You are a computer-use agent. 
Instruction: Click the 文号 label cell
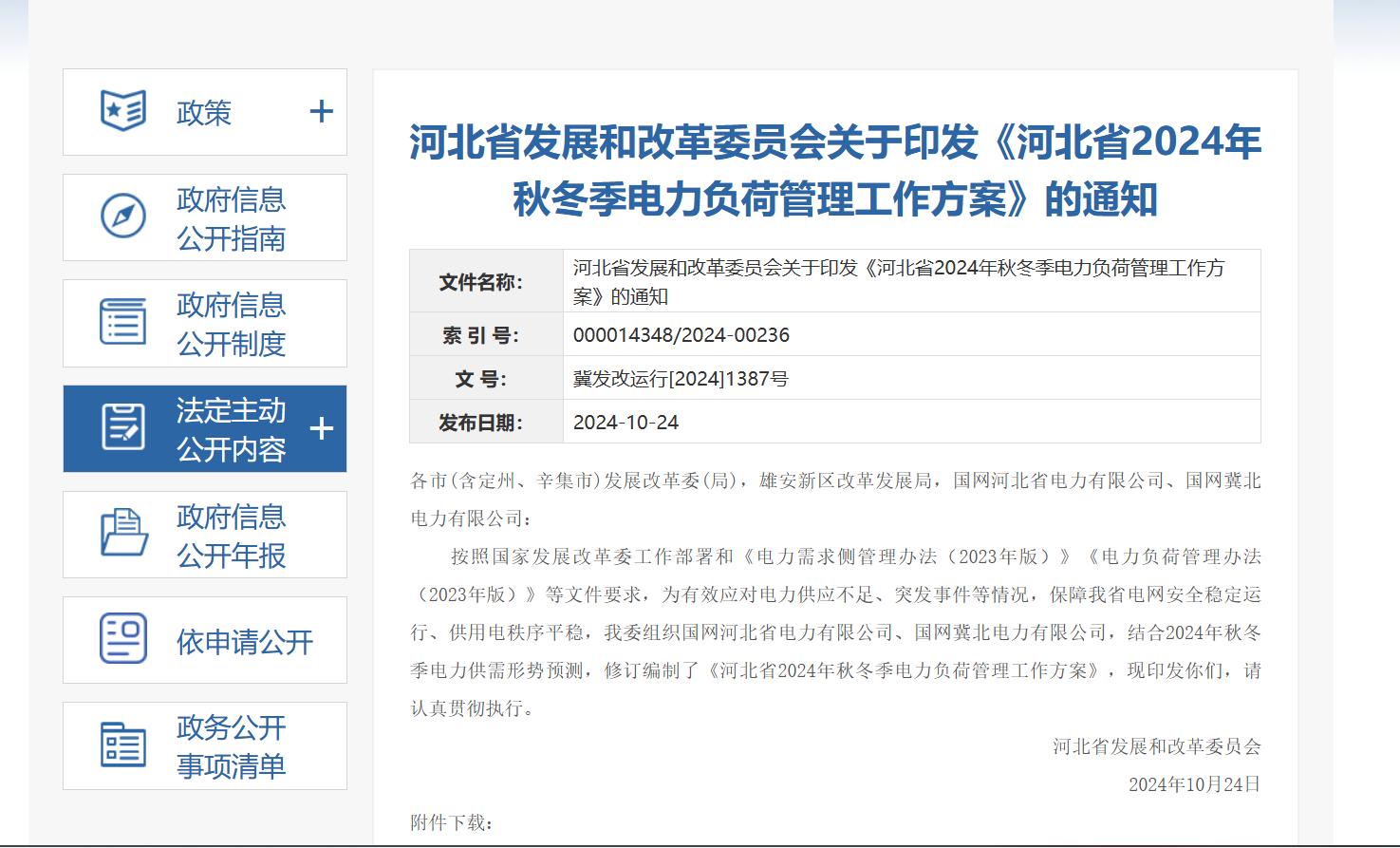tap(486, 378)
